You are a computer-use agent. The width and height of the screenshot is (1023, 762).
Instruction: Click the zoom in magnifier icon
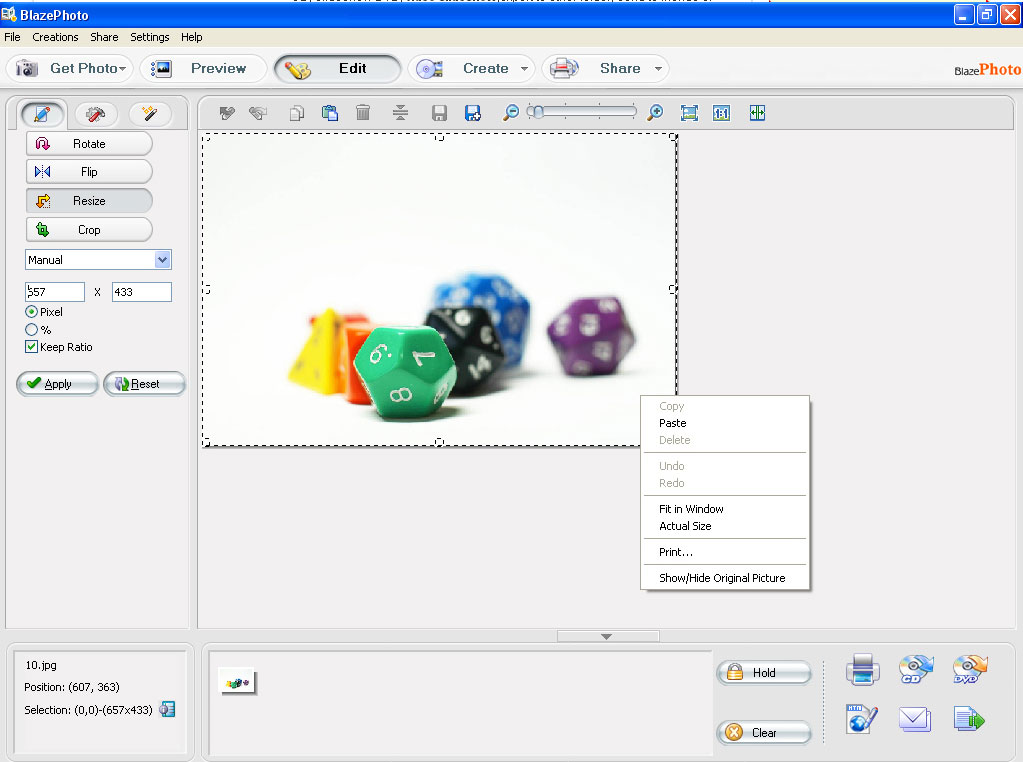coord(655,113)
